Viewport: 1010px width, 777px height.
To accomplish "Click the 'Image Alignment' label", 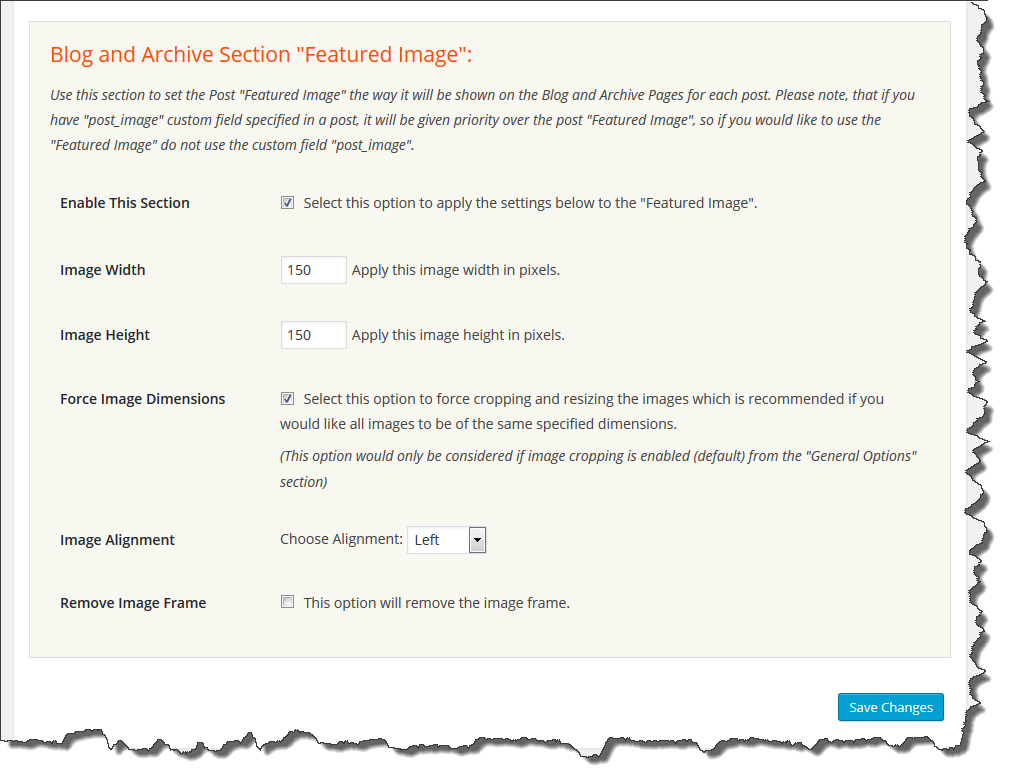I will pos(117,540).
